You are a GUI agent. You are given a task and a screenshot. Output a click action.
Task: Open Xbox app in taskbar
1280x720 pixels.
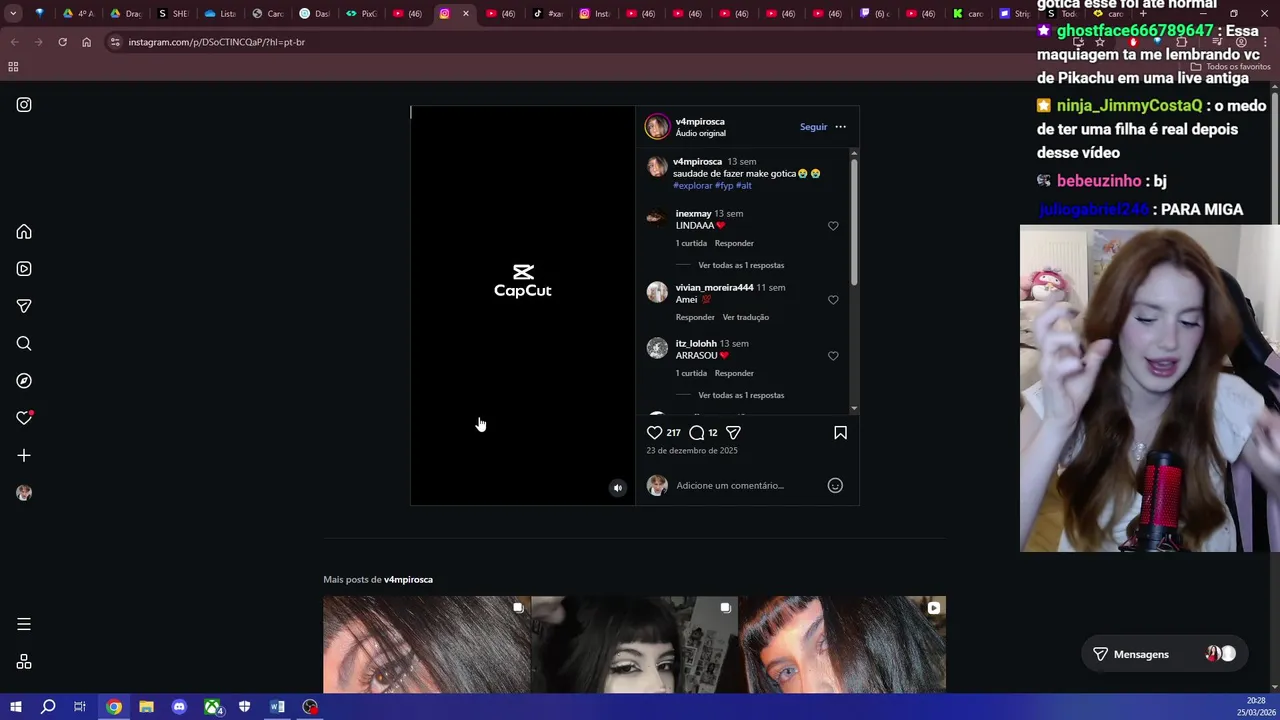[x=212, y=707]
